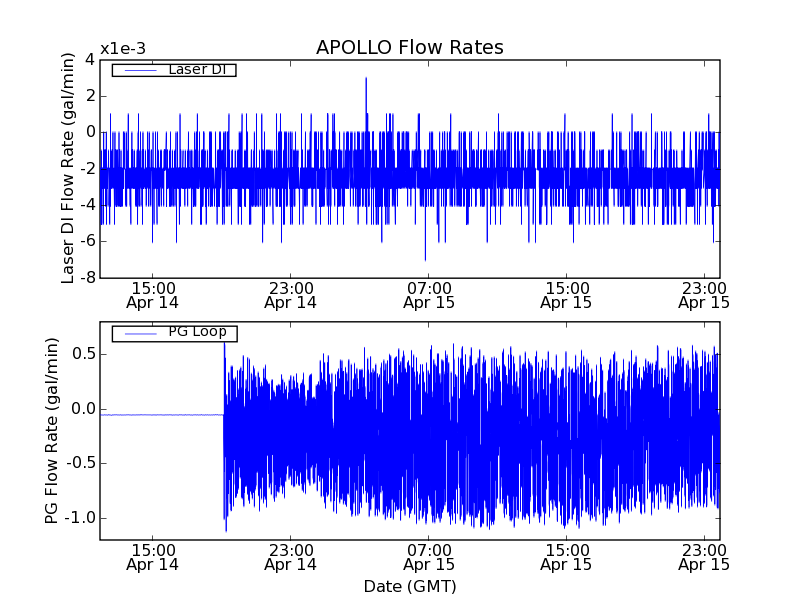This screenshot has width=800, height=600.
Task: Click top plot's "07:00 Apr 15" tick label
Action: coord(429,294)
